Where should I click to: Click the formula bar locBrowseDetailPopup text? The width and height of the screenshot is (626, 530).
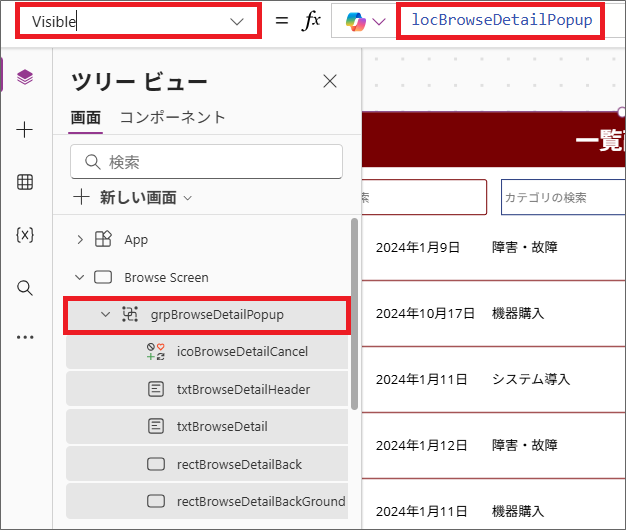click(x=501, y=21)
